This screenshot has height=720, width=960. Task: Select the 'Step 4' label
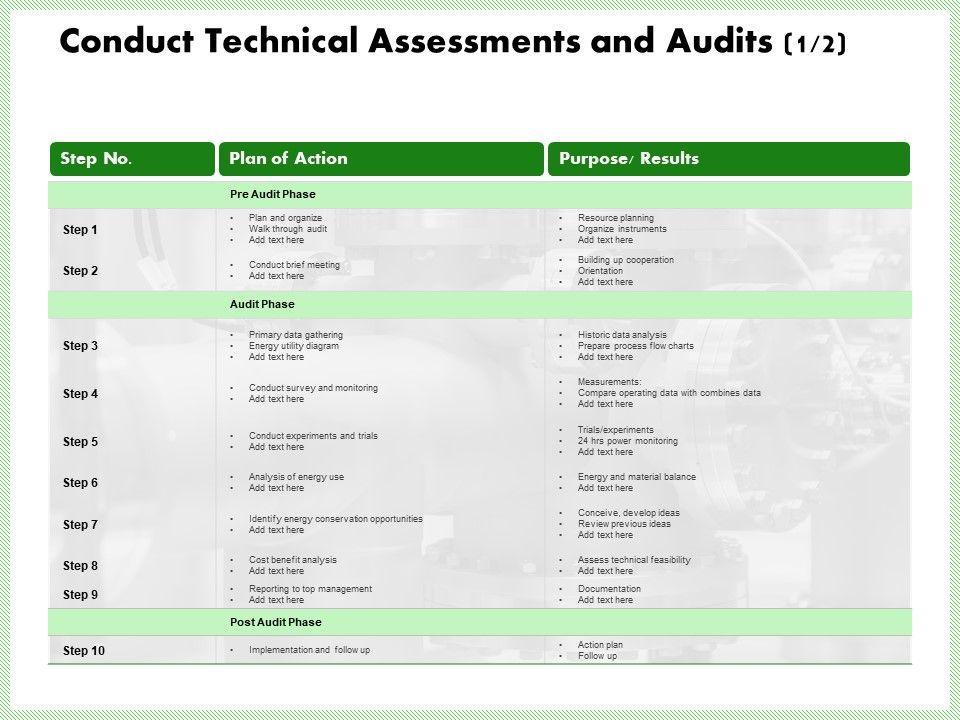click(x=80, y=394)
